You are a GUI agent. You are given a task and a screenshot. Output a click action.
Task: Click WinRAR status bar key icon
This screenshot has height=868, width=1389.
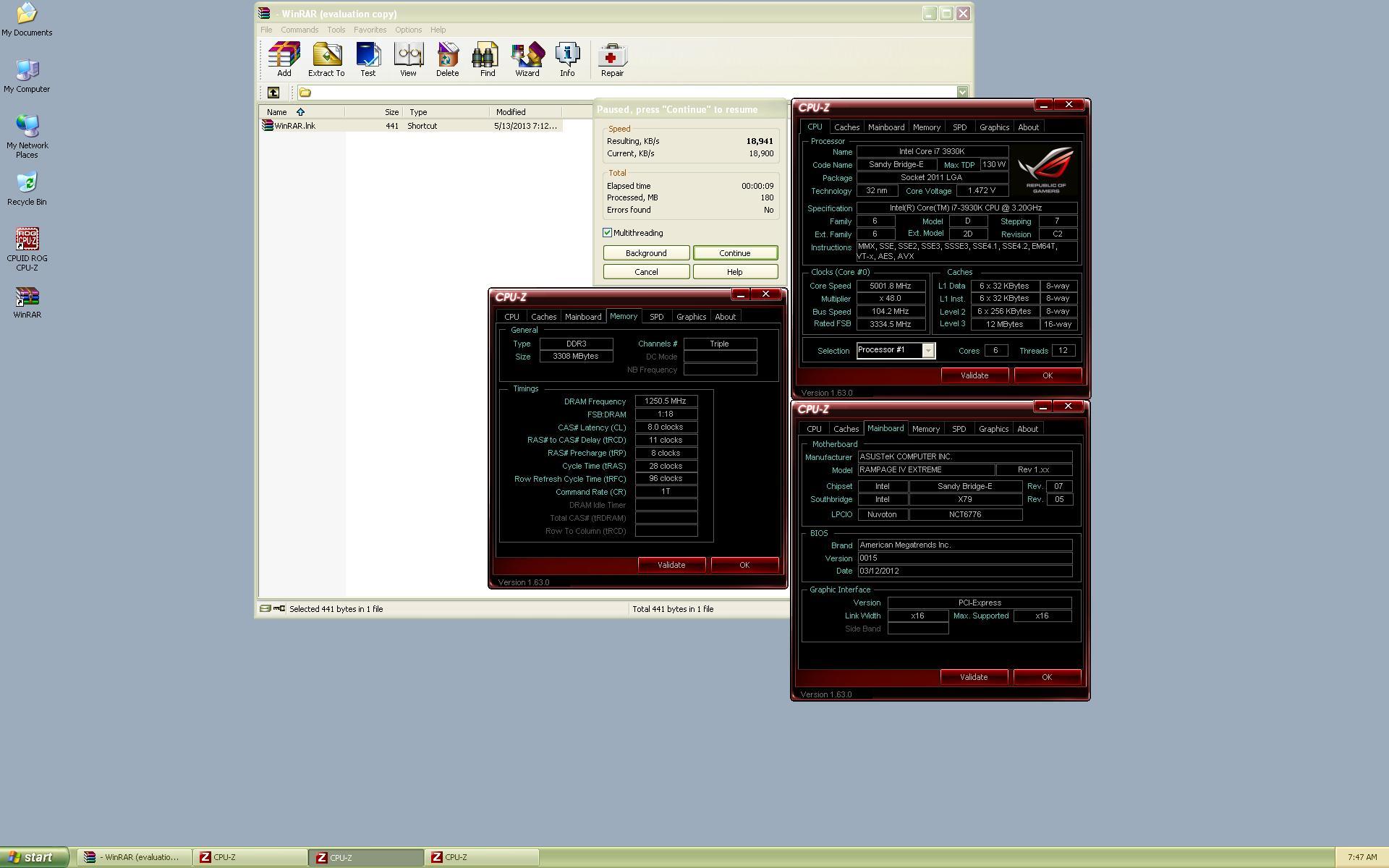point(279,609)
